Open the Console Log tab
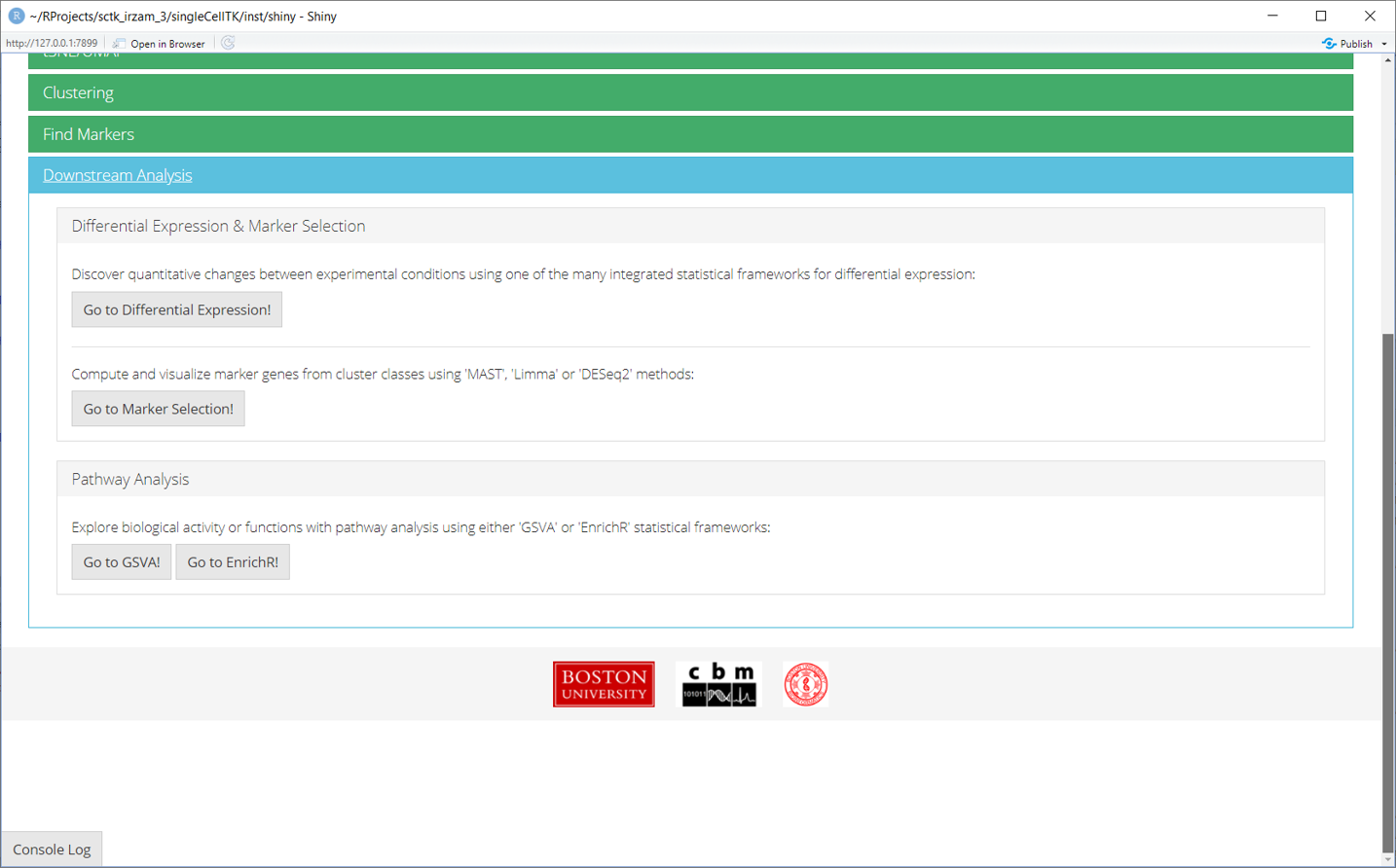Viewport: 1396px width, 868px height. 52,850
